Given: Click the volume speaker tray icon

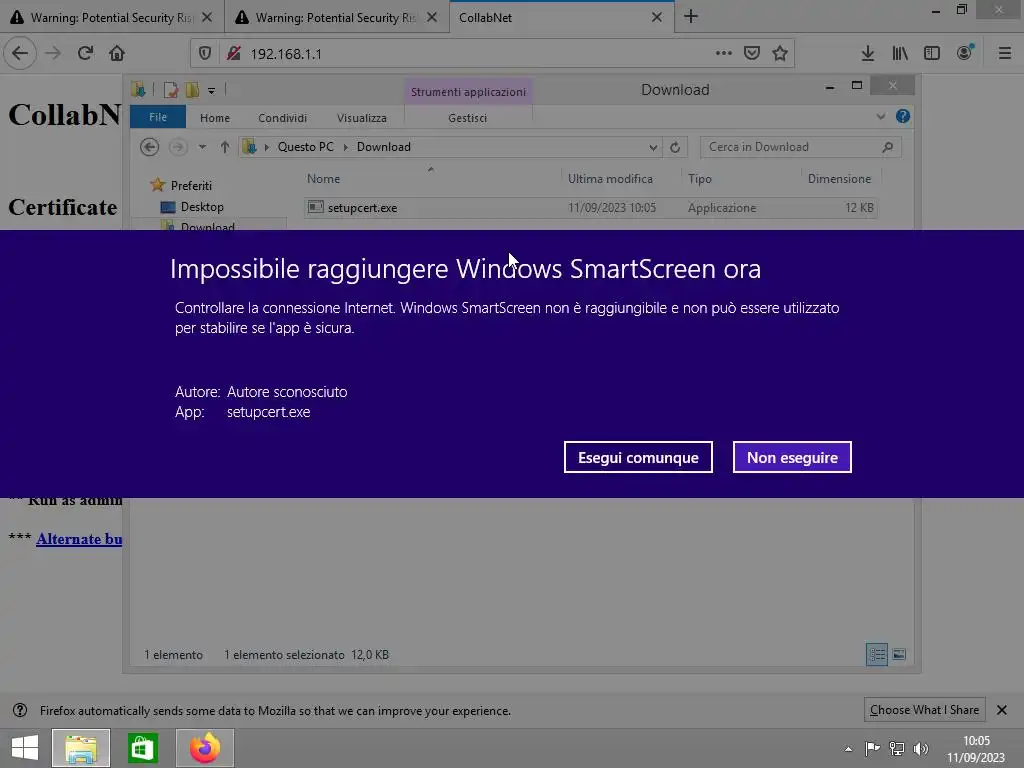Looking at the screenshot, I should coord(921,748).
